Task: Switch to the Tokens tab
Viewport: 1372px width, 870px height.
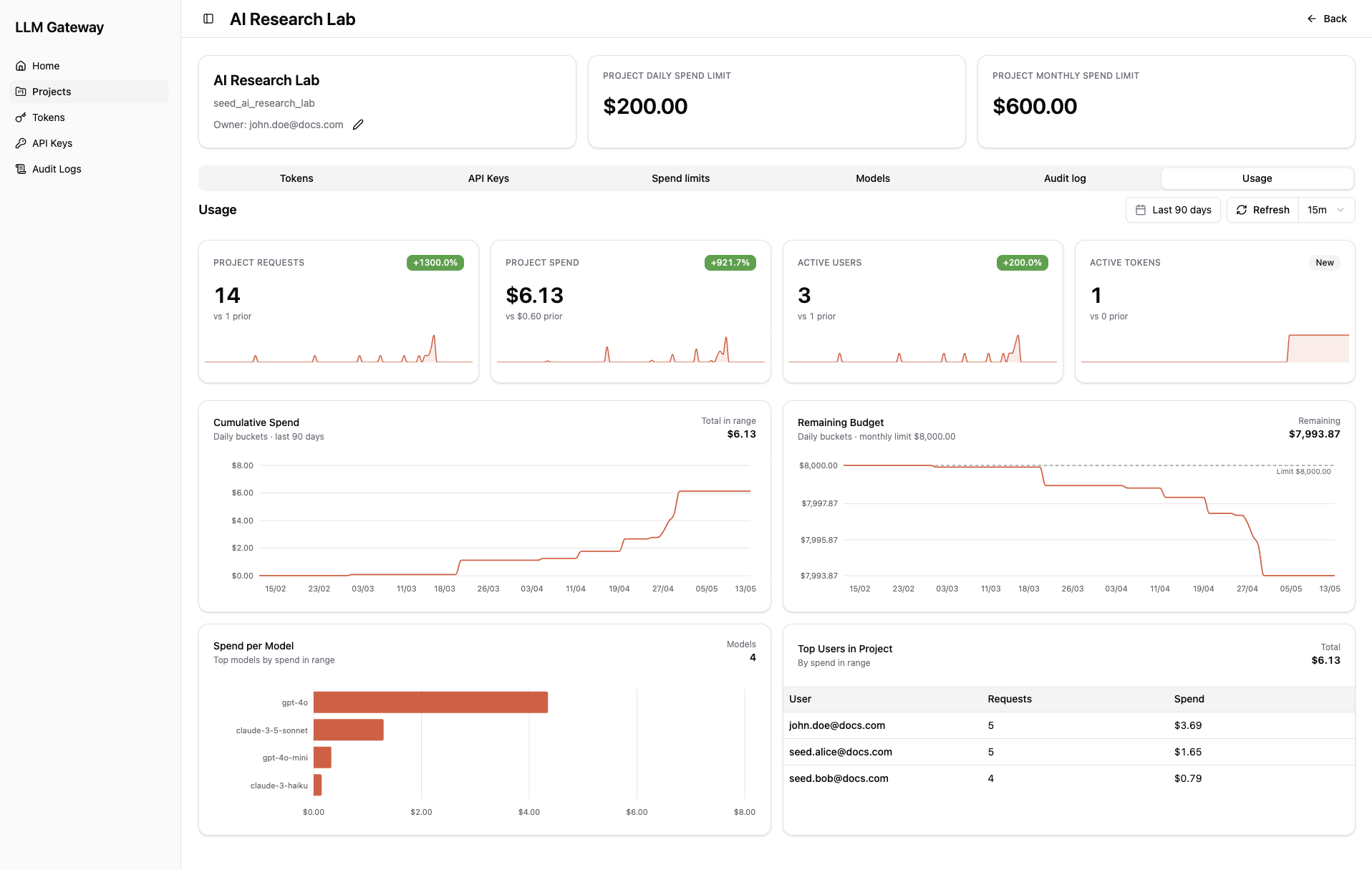Action: tap(296, 178)
